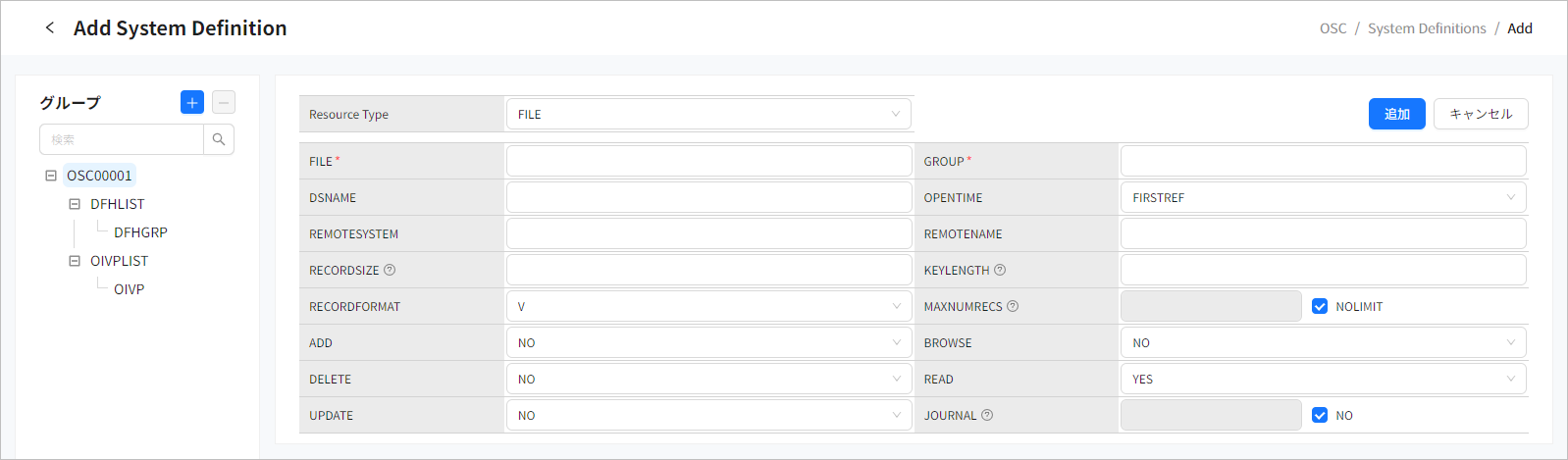Screen dimensions: 1568x460
Task: Uncheck the NOLIMIT checkbox
Action: 1320,307
